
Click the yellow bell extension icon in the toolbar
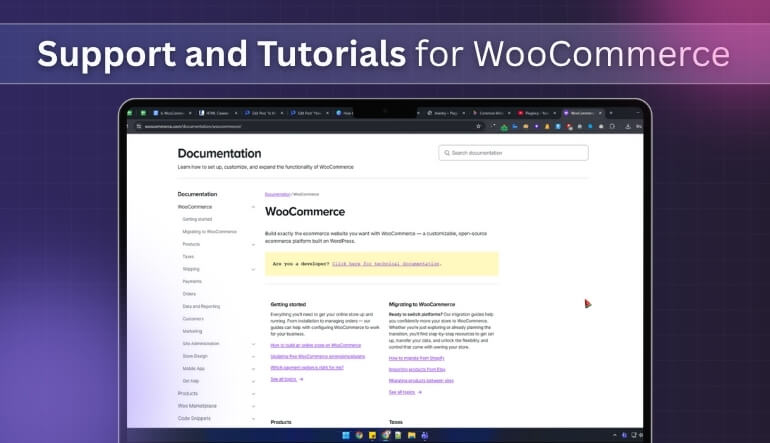coord(547,126)
